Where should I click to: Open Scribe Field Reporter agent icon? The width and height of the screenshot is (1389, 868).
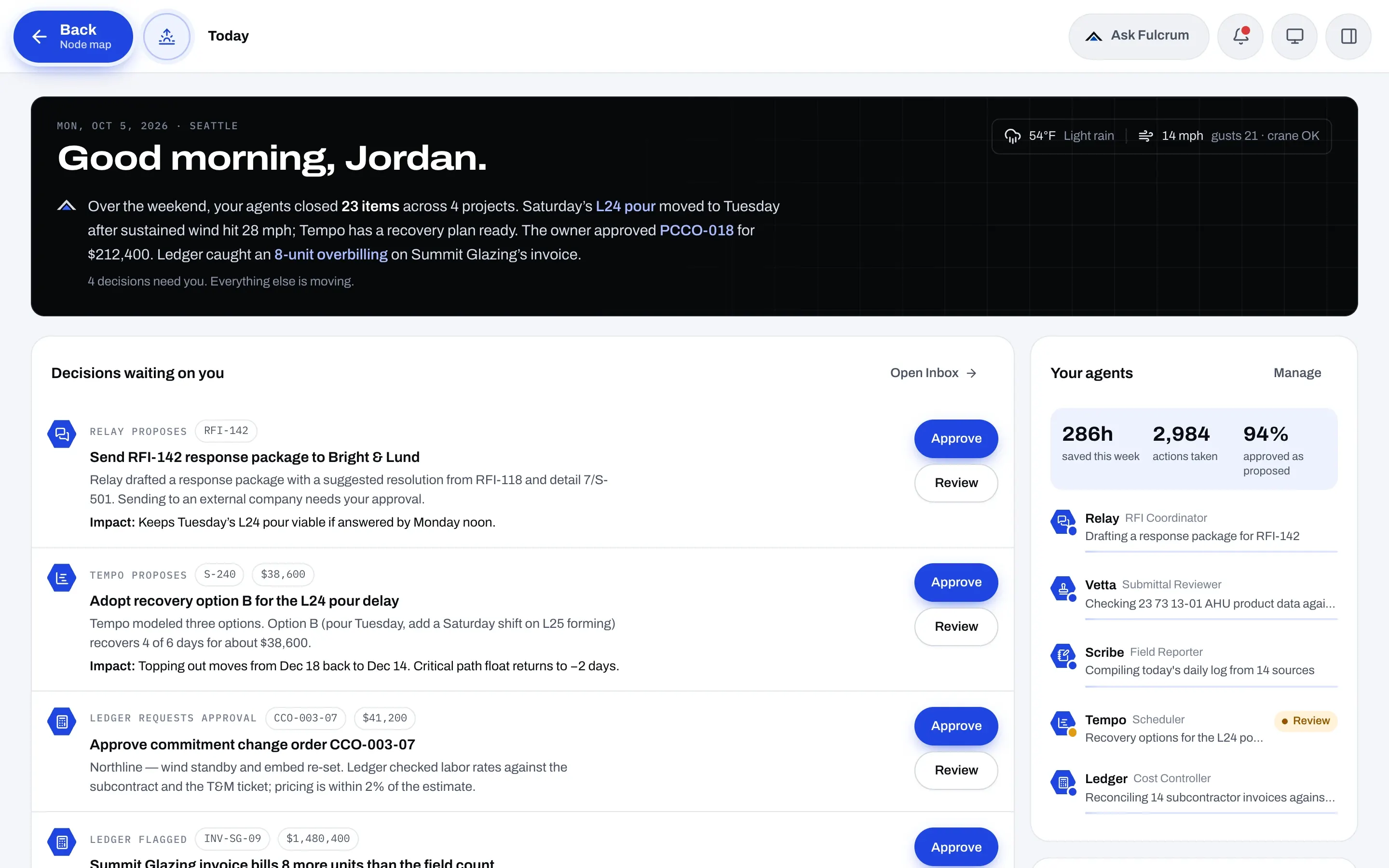coord(1063,656)
